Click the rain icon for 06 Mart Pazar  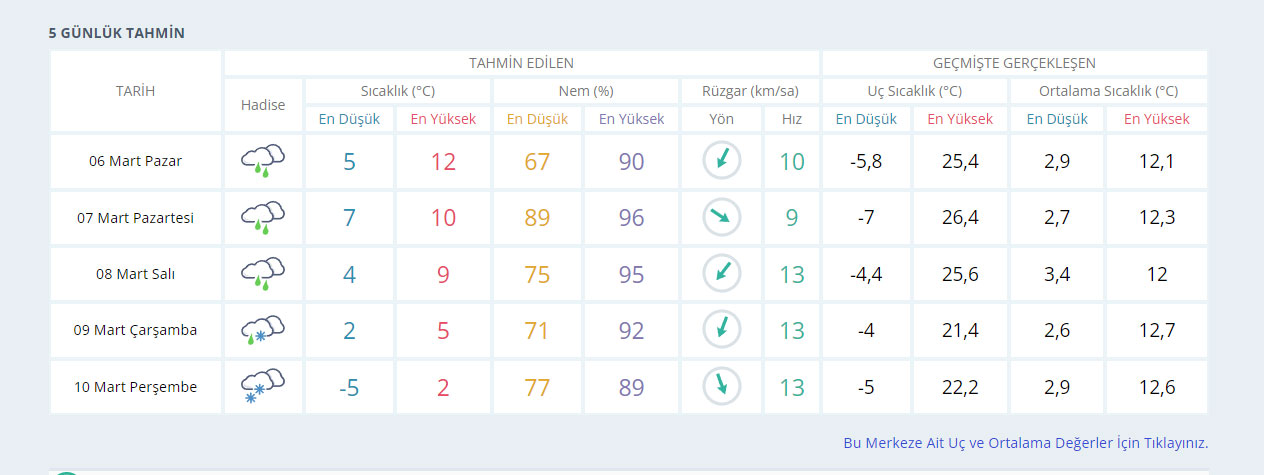coord(263,161)
